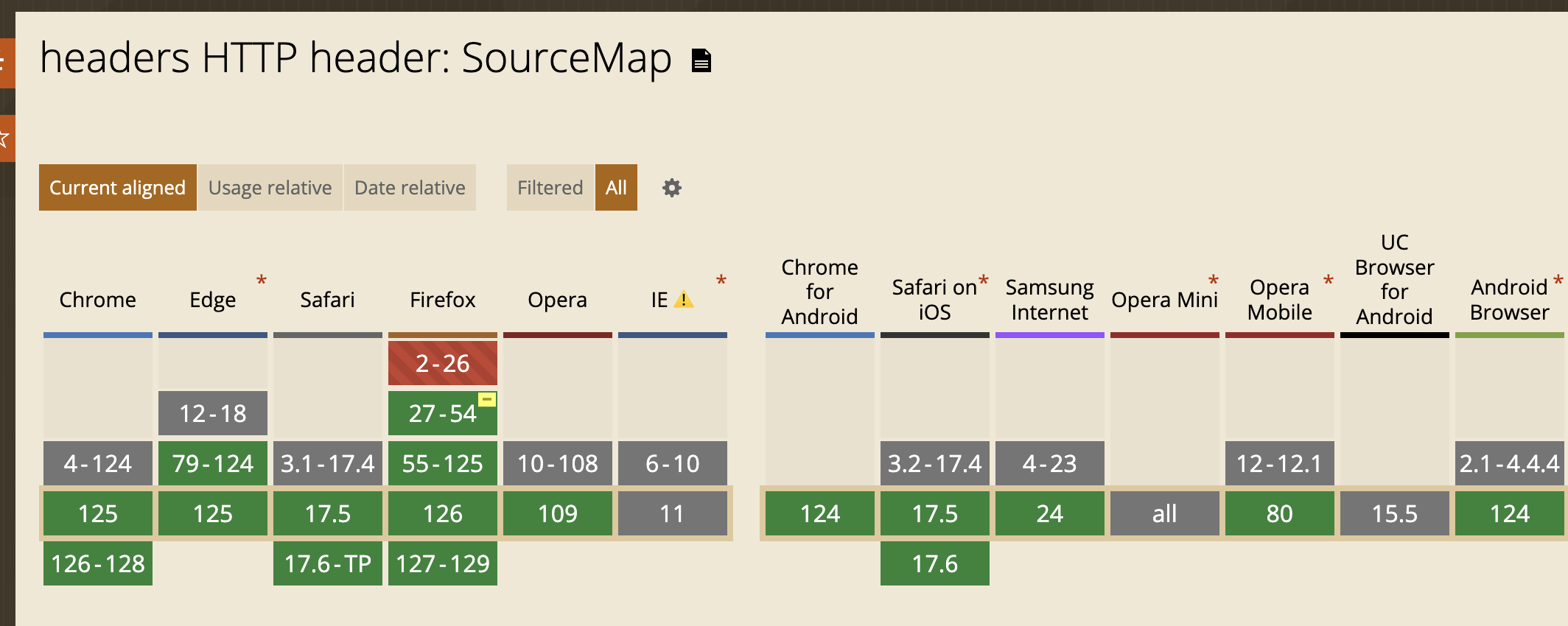Select Firefox 55-125 cell
The height and width of the screenshot is (626, 1568).
coord(443,463)
